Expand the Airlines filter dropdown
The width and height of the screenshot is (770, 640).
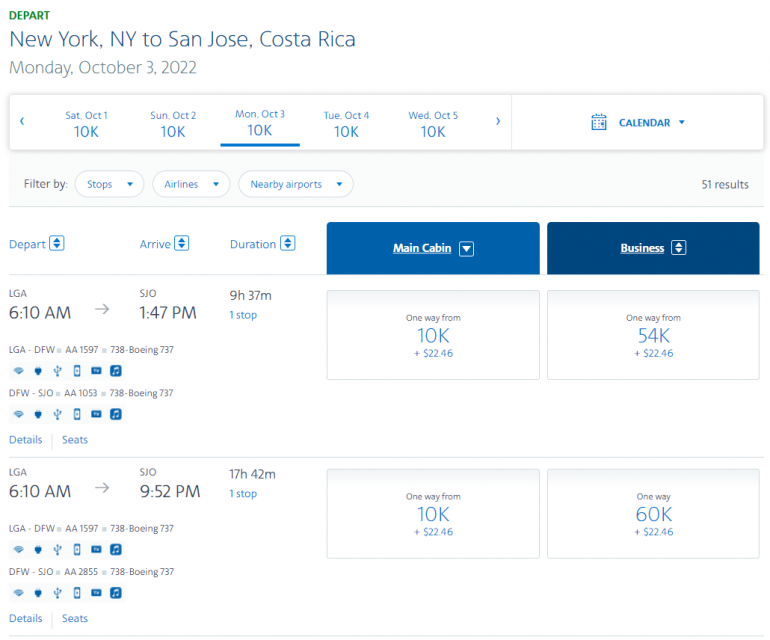click(191, 184)
